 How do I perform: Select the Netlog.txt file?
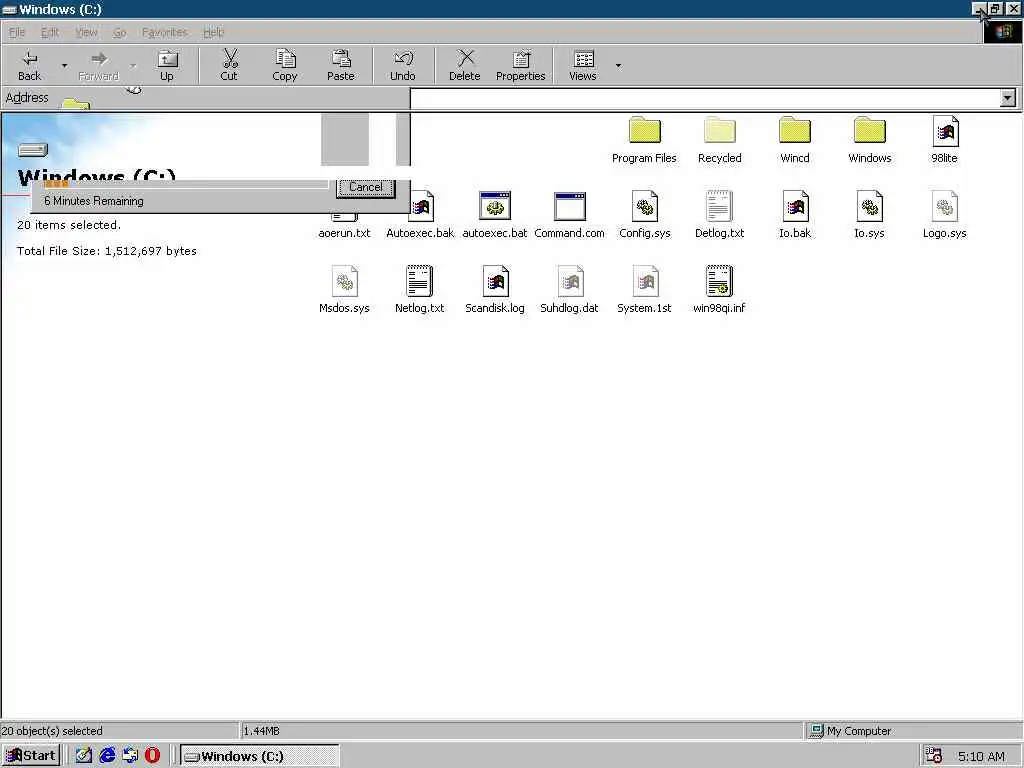point(419,289)
